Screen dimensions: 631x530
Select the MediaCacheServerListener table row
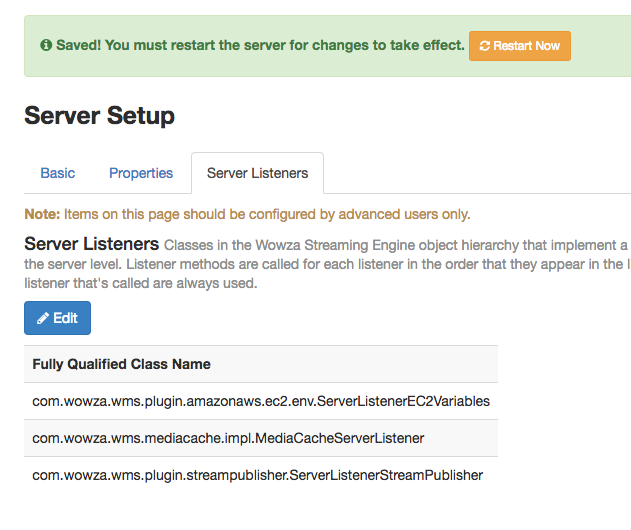pyautogui.click(x=228, y=438)
